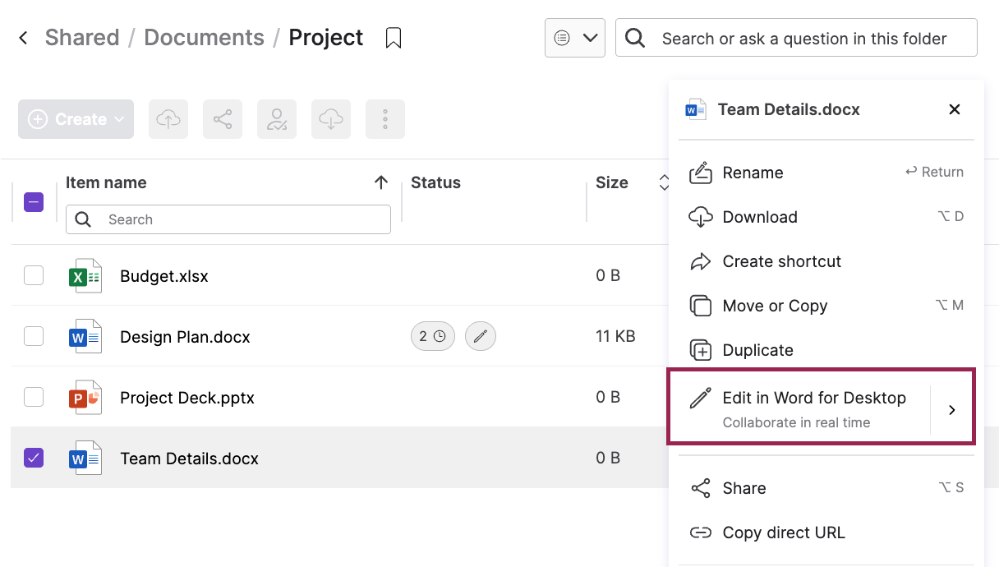Open the view options dropdown
Viewport: 999px width, 567px height.
point(575,38)
